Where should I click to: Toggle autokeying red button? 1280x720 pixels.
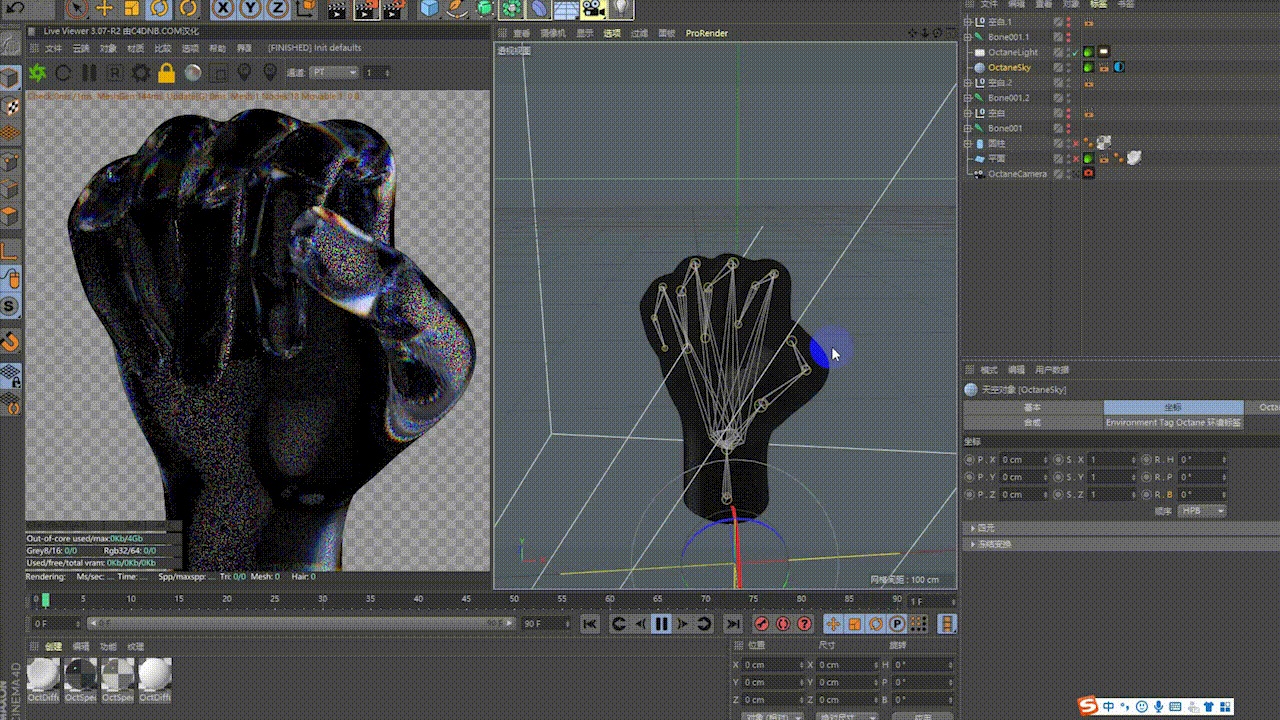point(783,624)
